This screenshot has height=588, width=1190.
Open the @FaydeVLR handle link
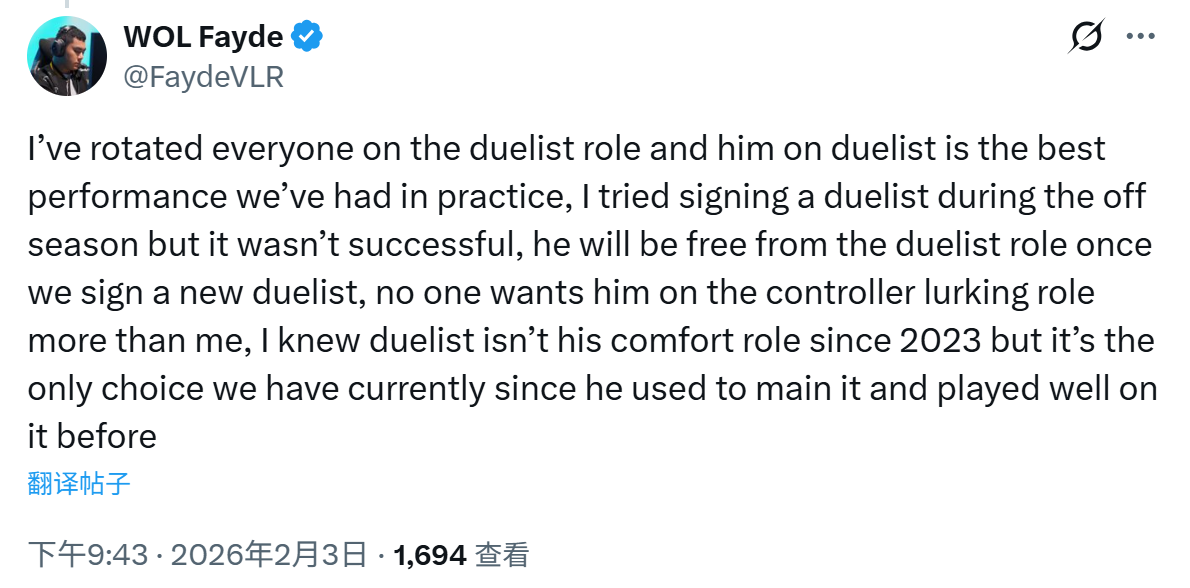203,77
